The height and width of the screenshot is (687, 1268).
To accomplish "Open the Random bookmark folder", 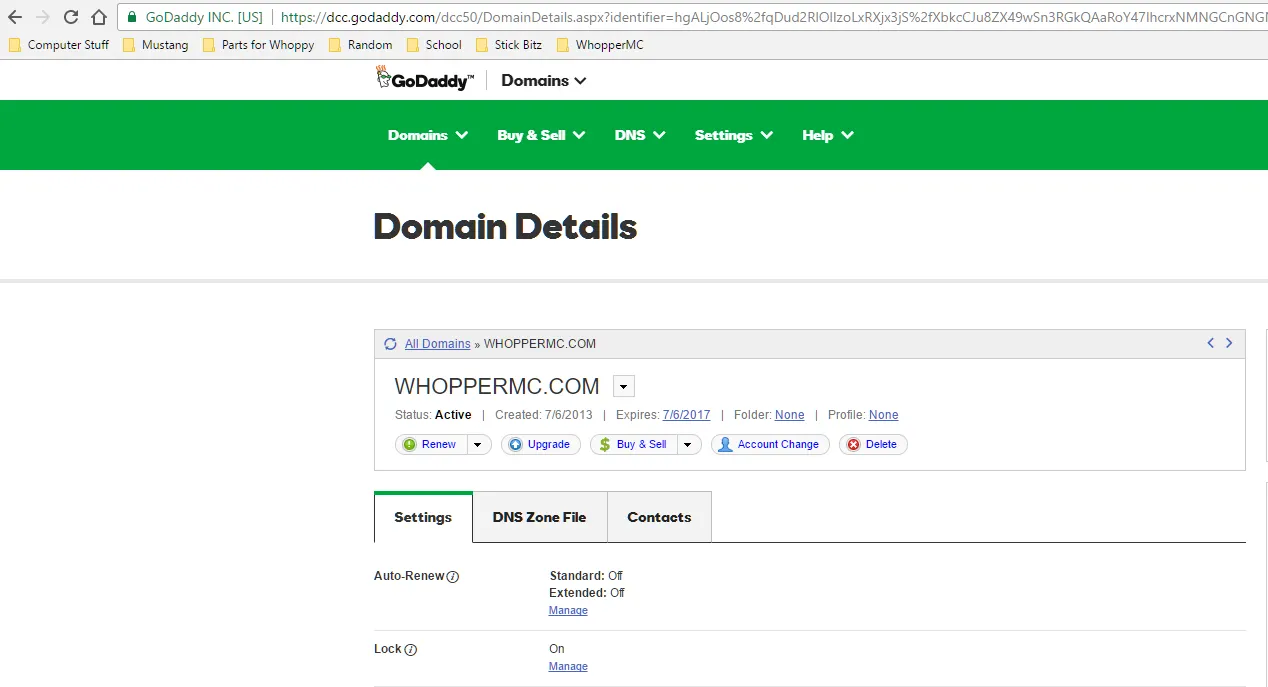I will click(x=360, y=45).
